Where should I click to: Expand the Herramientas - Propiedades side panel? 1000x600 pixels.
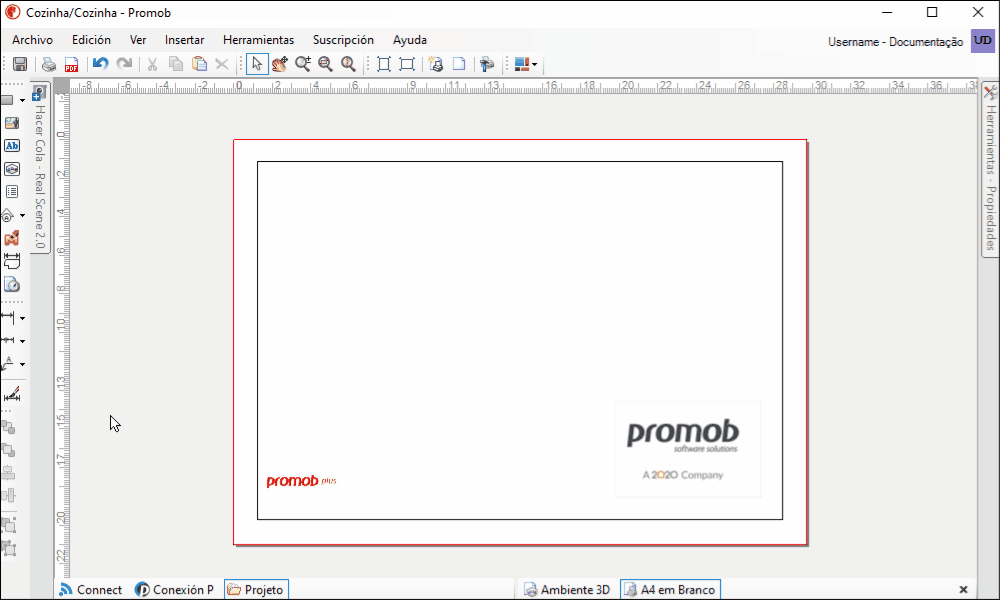click(990, 170)
